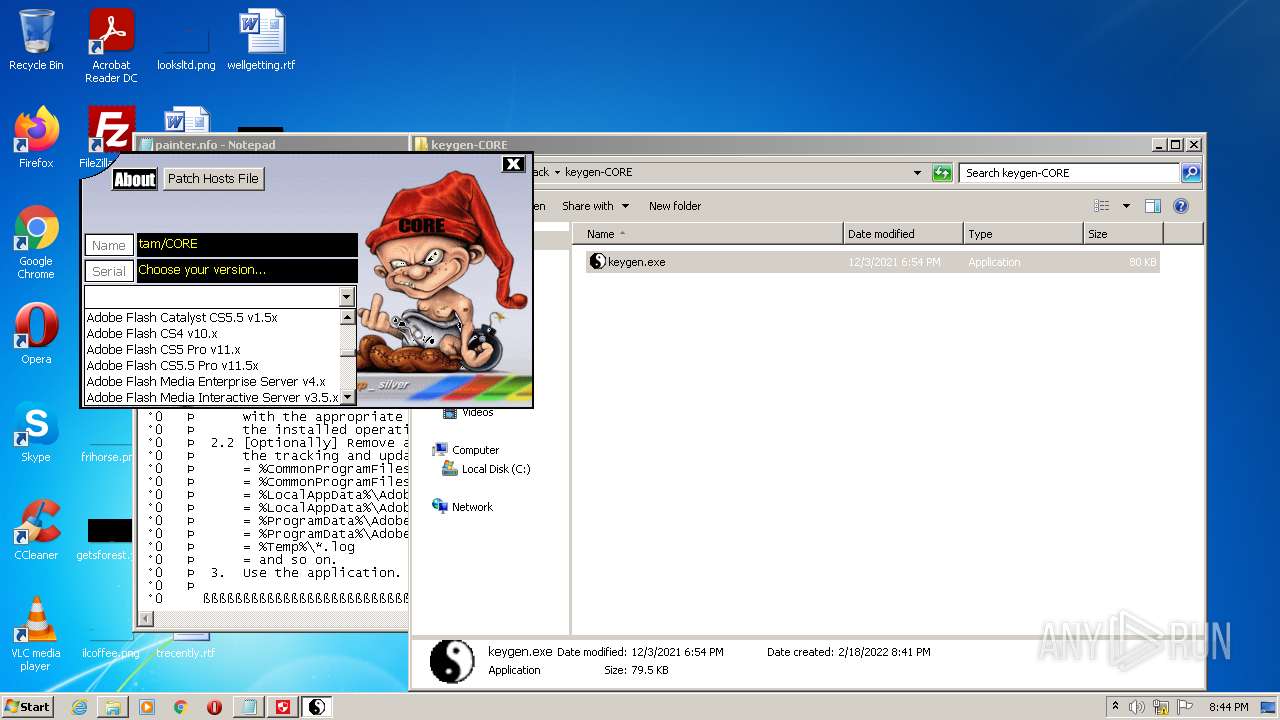
Task: Open the address bar history dropdown
Action: coord(917,173)
